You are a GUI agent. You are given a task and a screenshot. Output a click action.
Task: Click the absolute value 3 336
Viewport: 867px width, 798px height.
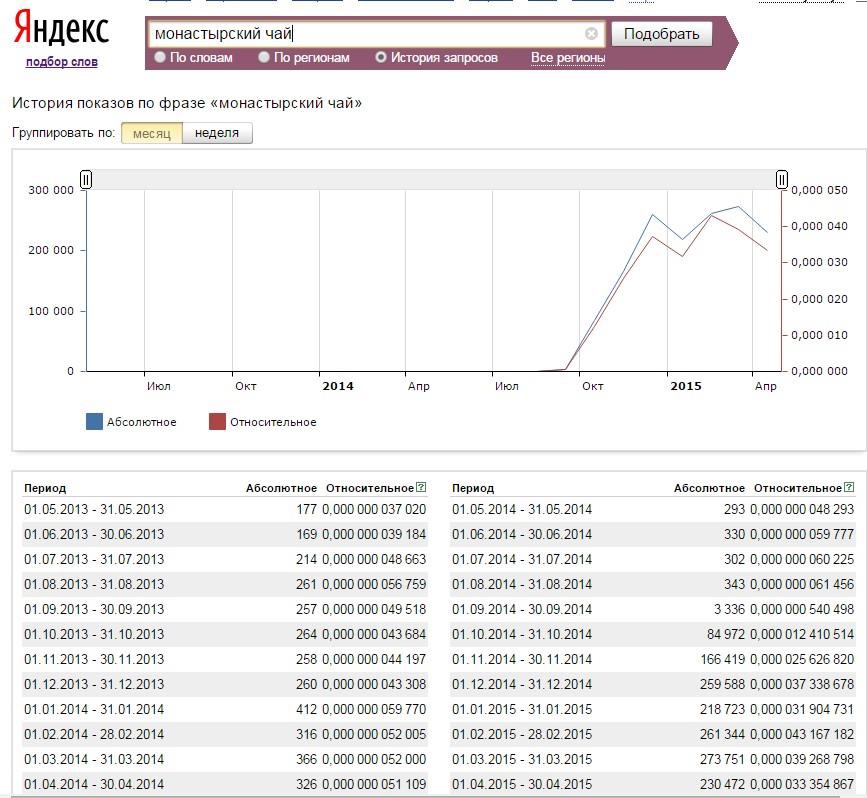tap(729, 609)
